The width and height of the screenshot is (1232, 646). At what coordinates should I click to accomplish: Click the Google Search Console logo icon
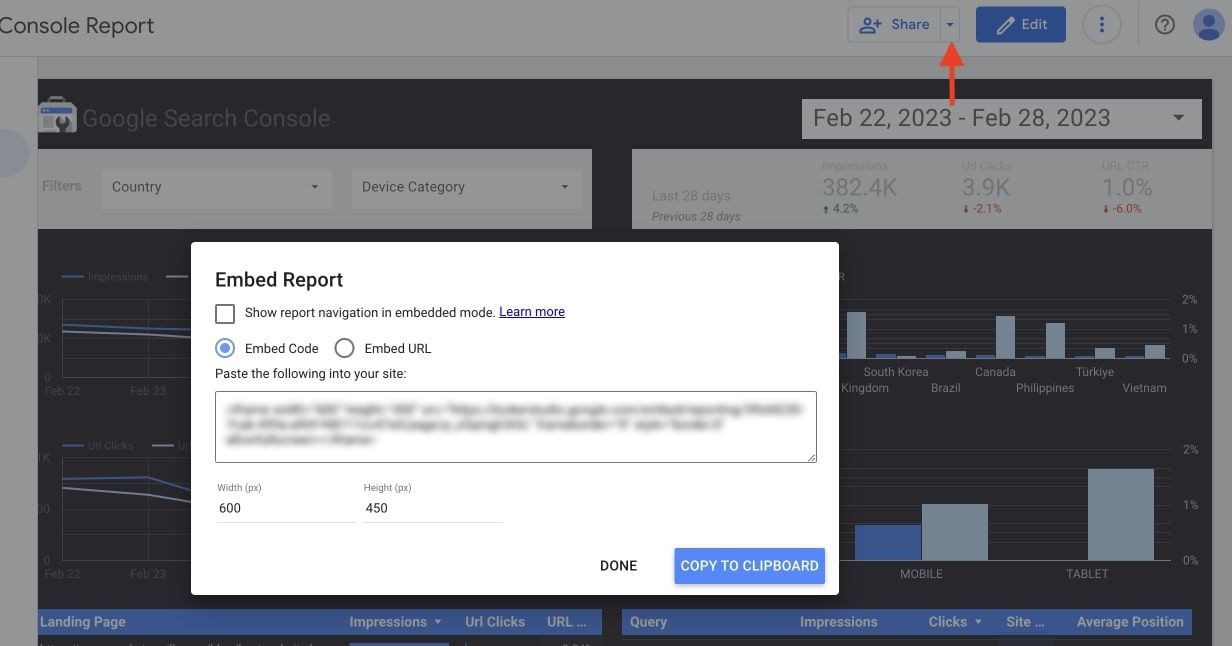(x=57, y=117)
